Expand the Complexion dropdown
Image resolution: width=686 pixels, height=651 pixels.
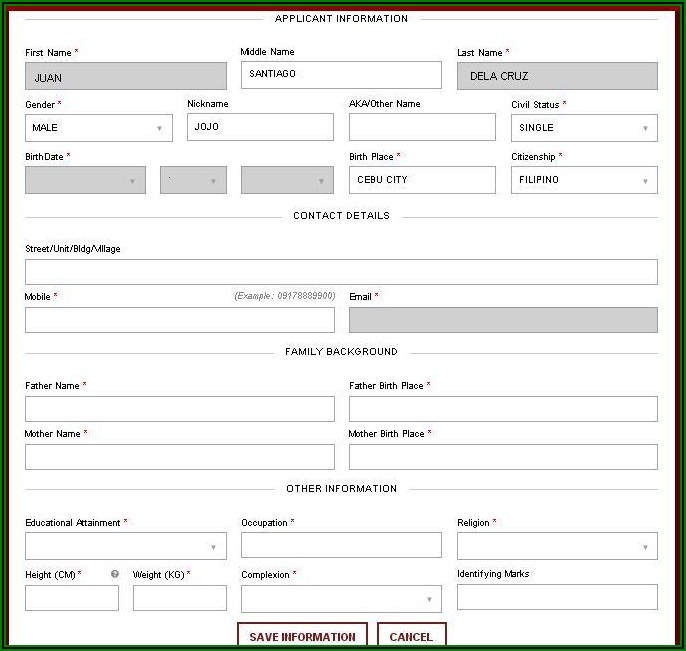341,599
